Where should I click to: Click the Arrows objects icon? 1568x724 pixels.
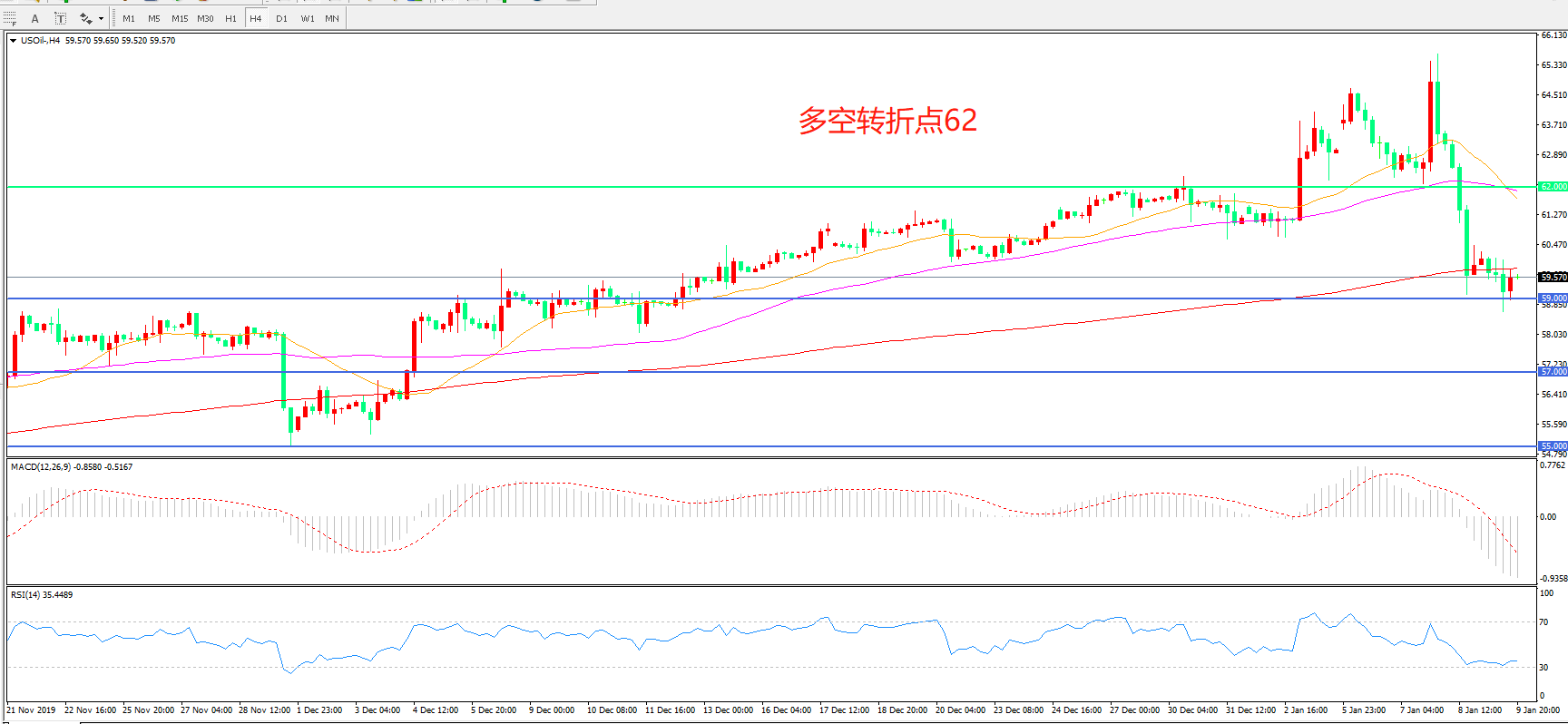[x=85, y=18]
